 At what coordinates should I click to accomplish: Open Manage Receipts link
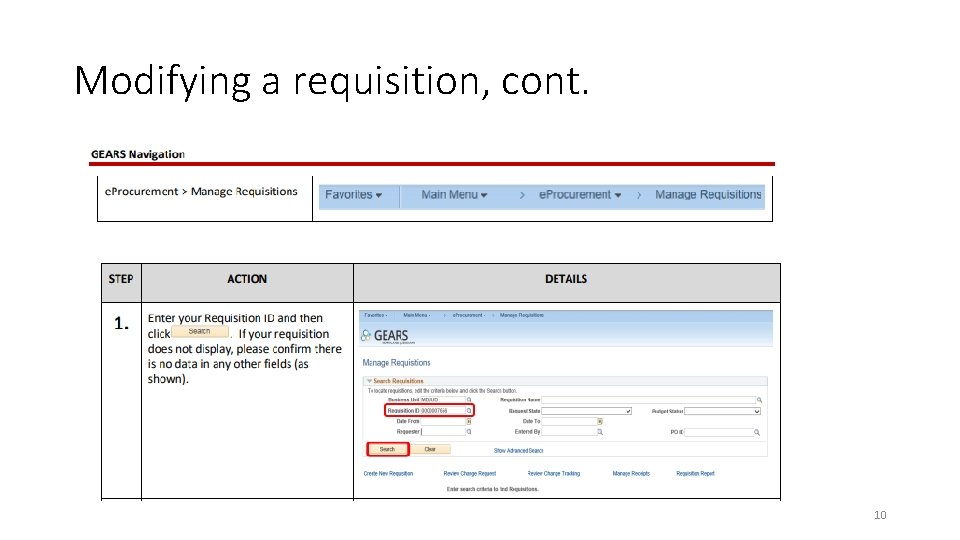pyautogui.click(x=631, y=473)
